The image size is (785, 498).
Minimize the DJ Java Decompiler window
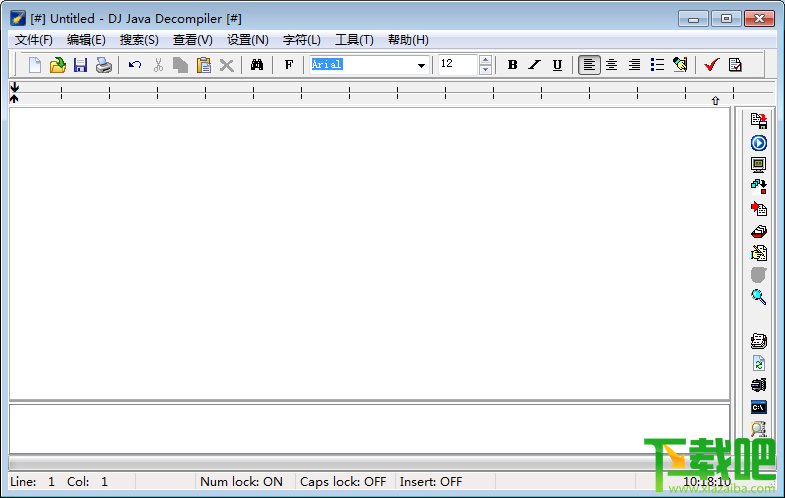point(693,19)
